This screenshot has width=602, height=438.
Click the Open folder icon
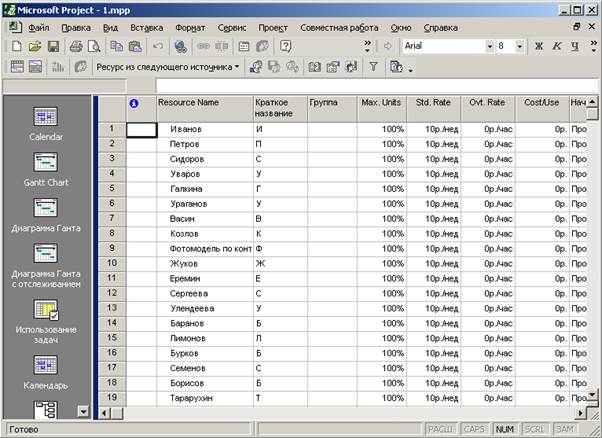click(34, 46)
